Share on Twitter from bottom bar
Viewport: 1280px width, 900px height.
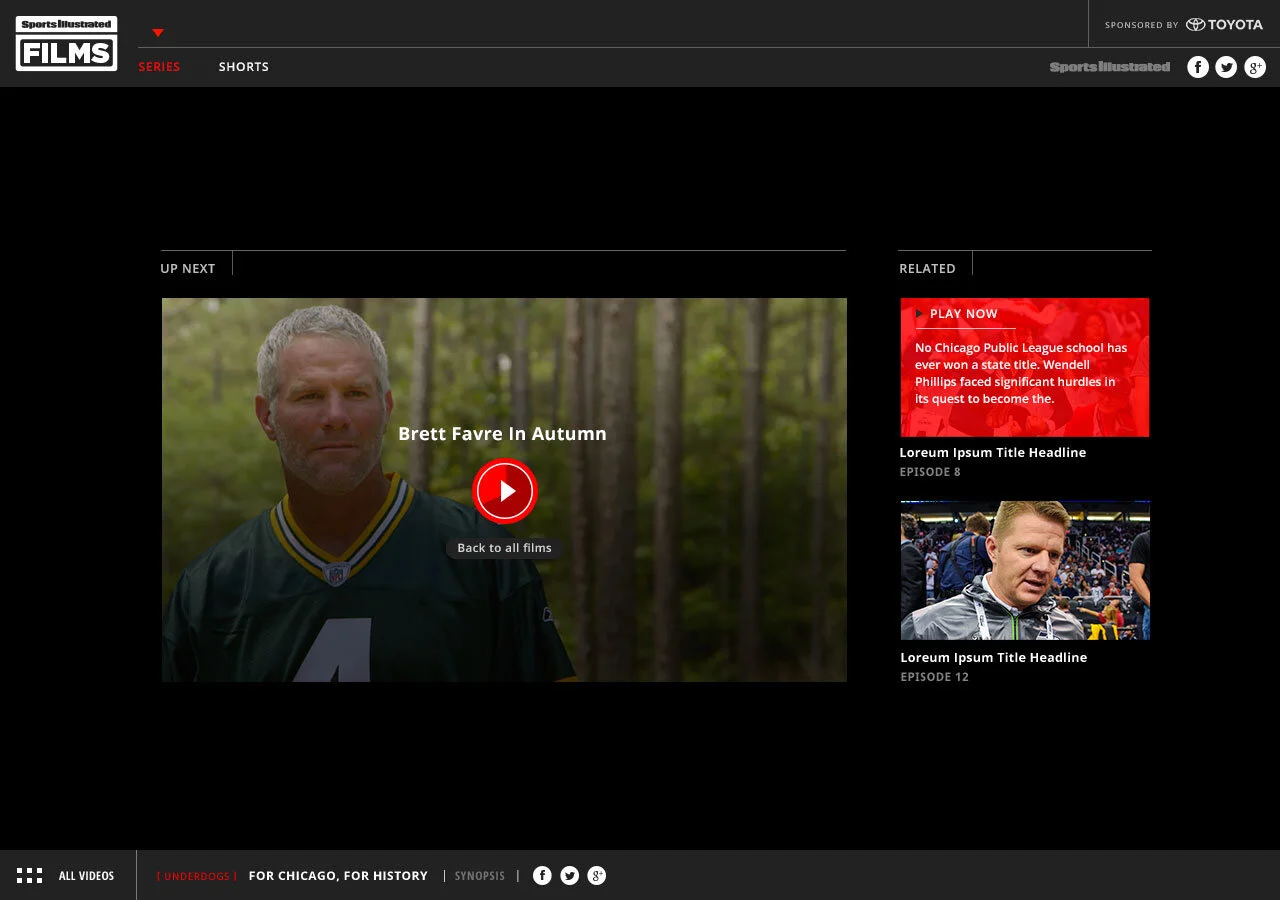click(x=569, y=876)
